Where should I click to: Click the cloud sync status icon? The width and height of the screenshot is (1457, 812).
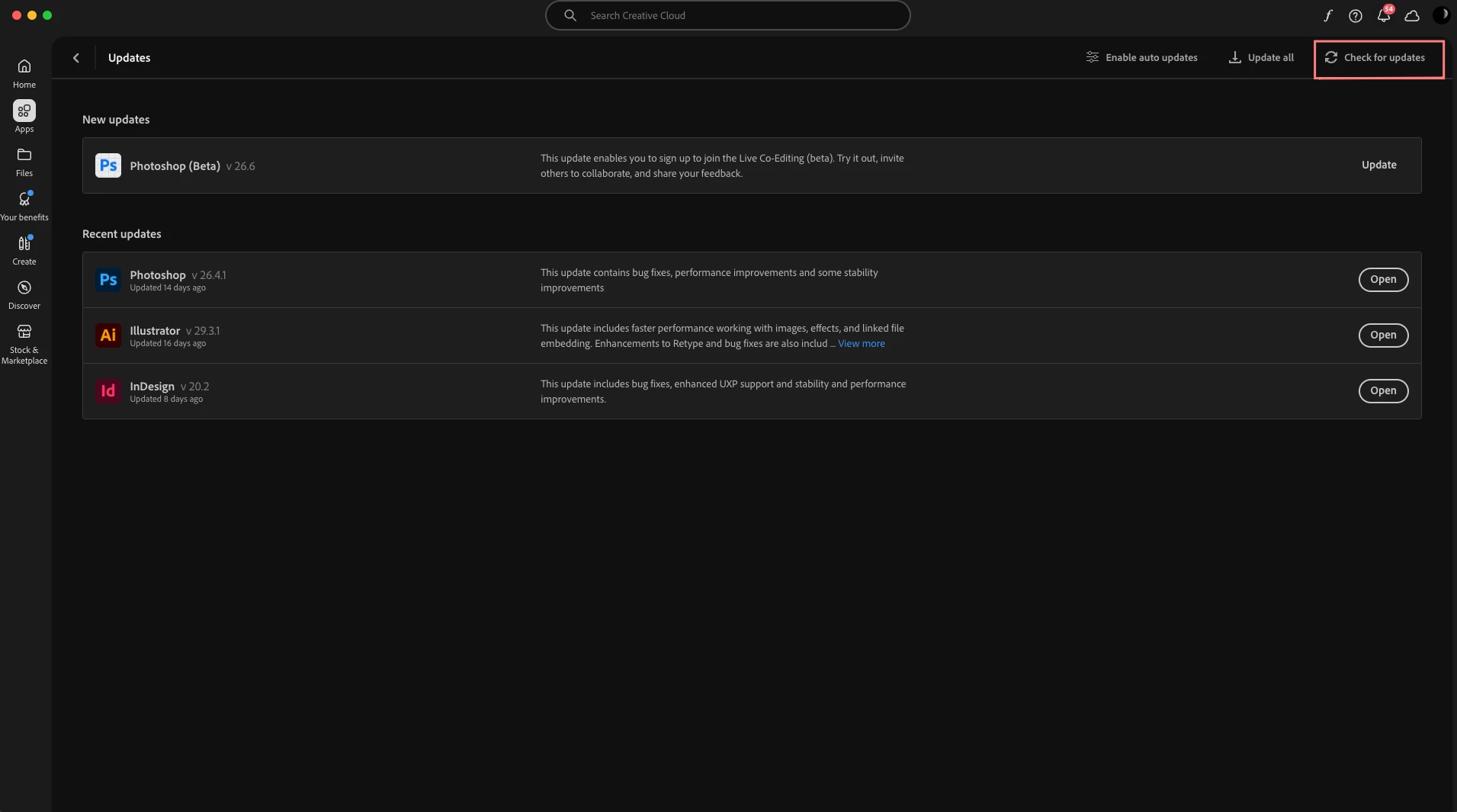(x=1412, y=15)
